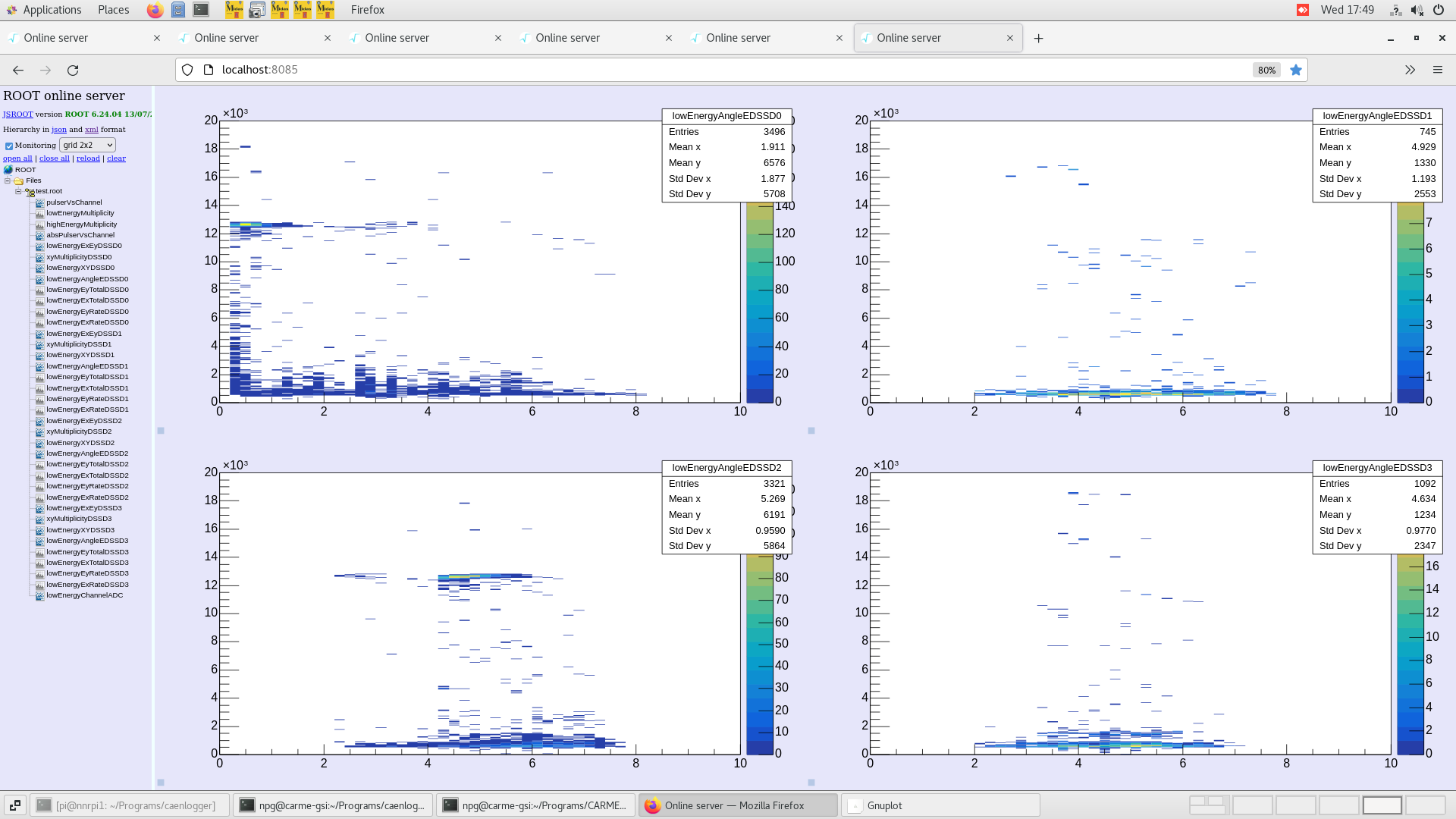Launch the terminal icon in the top panel
The width and height of the screenshot is (1456, 819).
[x=200, y=10]
